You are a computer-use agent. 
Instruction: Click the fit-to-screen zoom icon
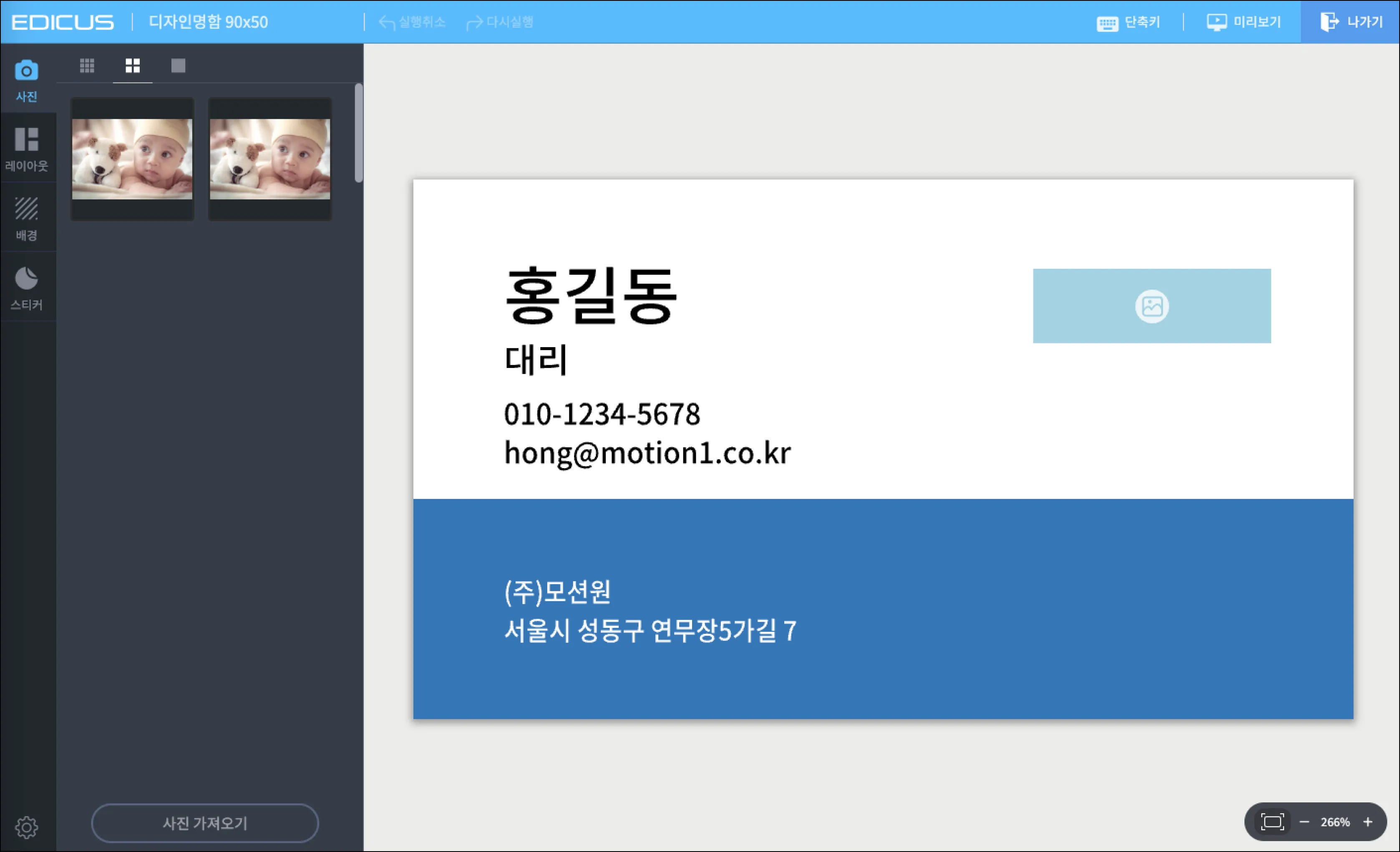coord(1272,821)
